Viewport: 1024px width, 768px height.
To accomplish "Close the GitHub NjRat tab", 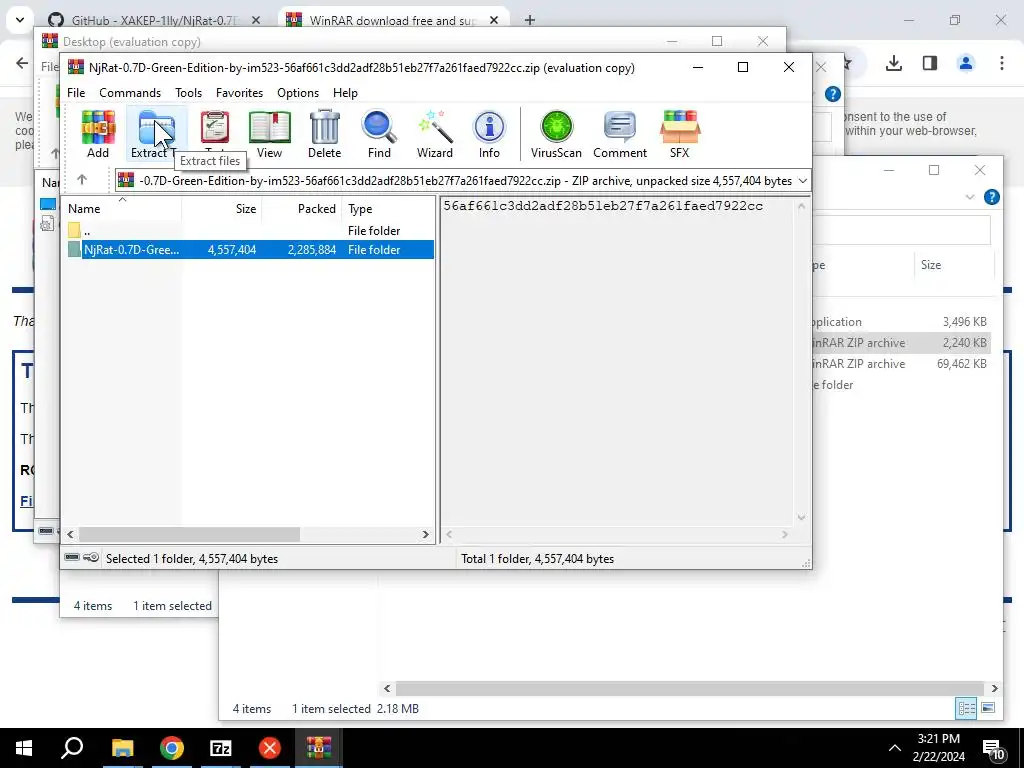I will pos(256,20).
